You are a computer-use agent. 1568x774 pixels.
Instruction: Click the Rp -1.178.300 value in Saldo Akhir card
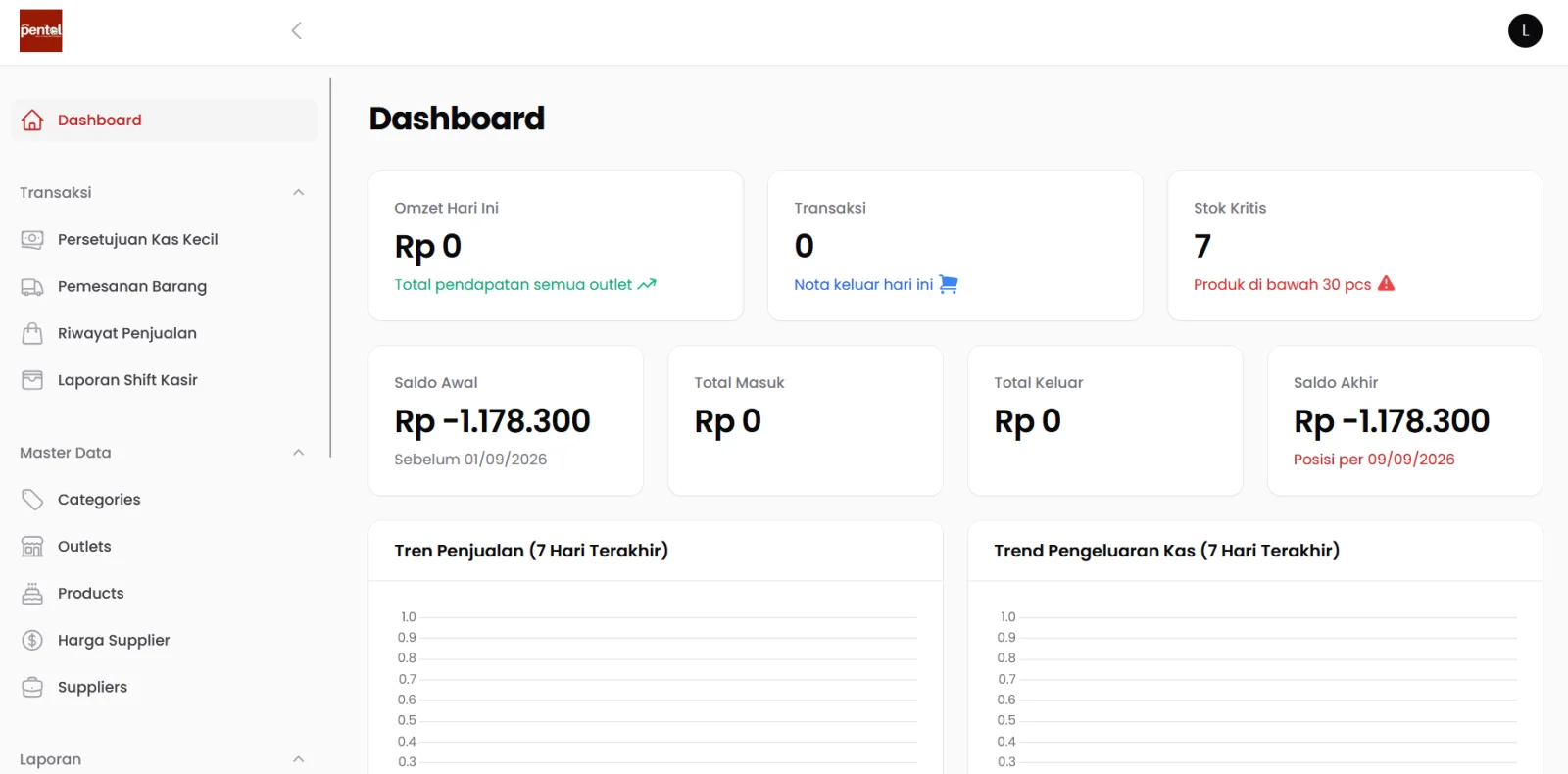tap(1392, 421)
